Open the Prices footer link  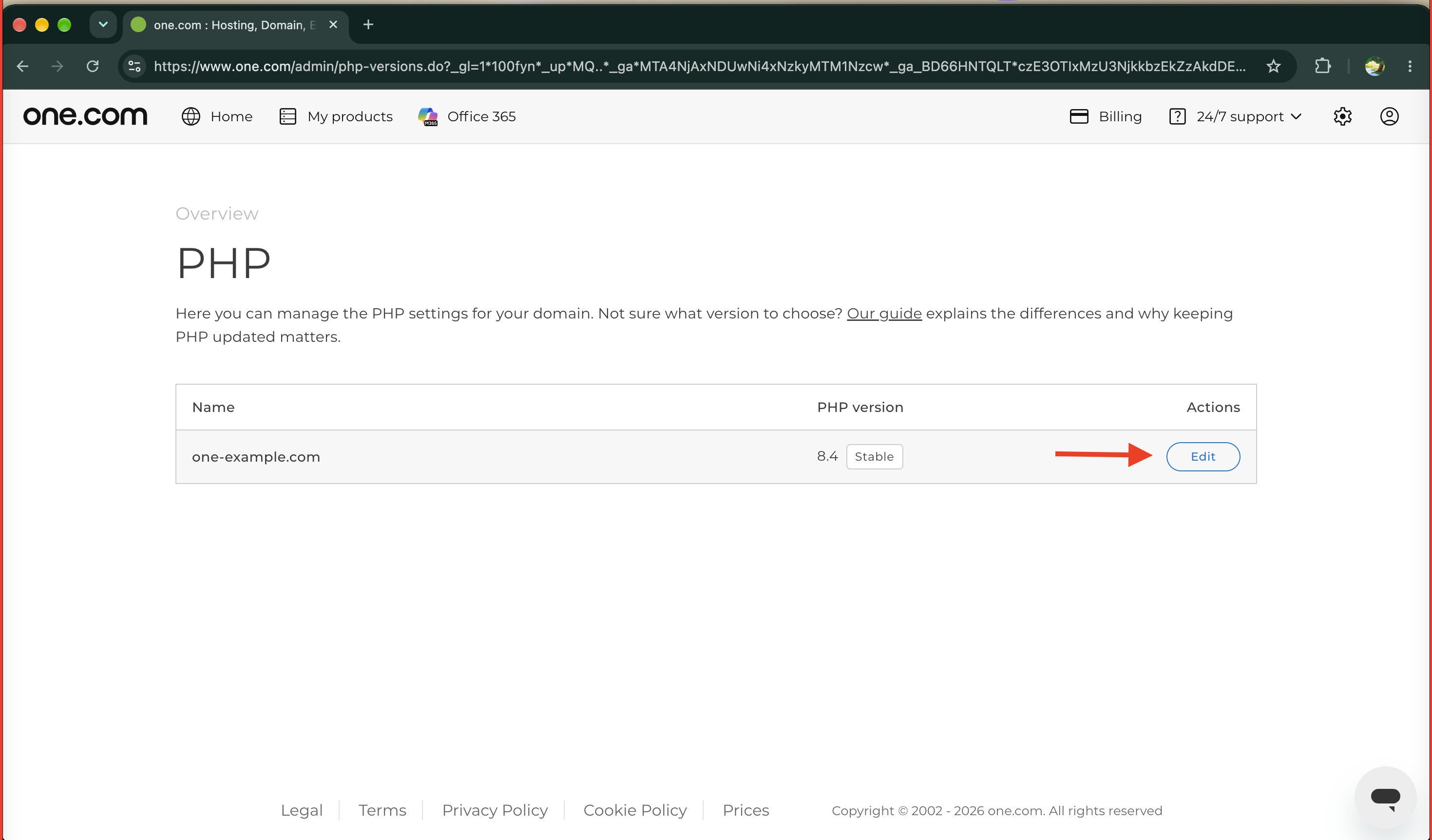point(745,810)
